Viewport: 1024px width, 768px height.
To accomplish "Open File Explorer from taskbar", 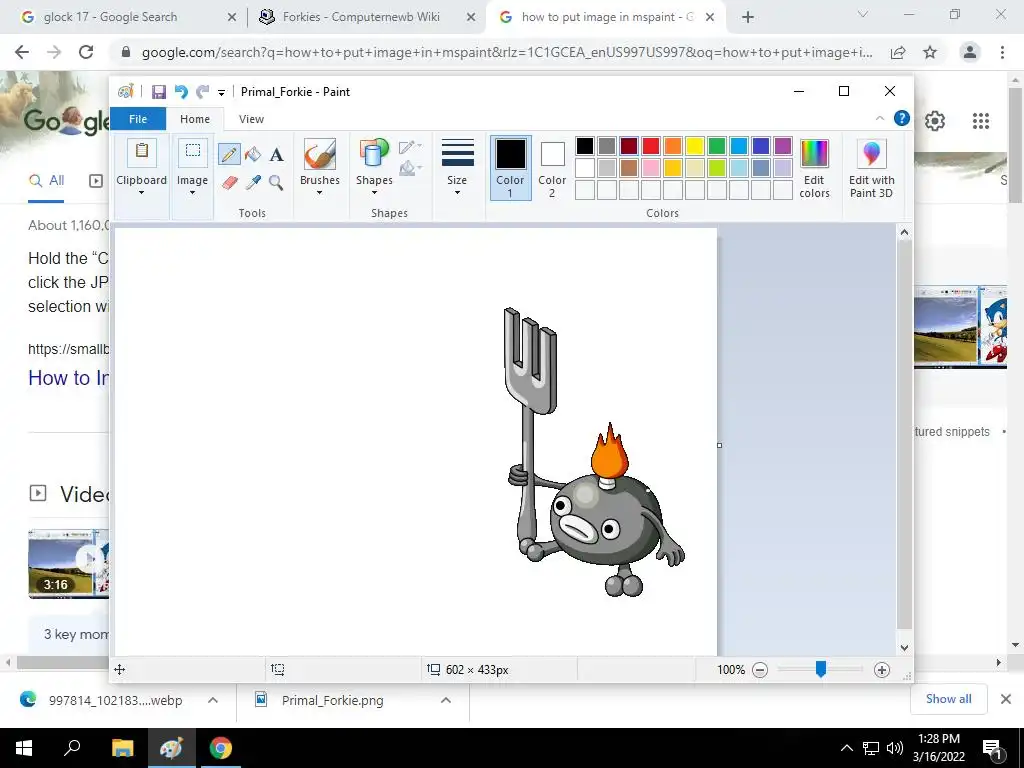I will pyautogui.click(x=122, y=748).
